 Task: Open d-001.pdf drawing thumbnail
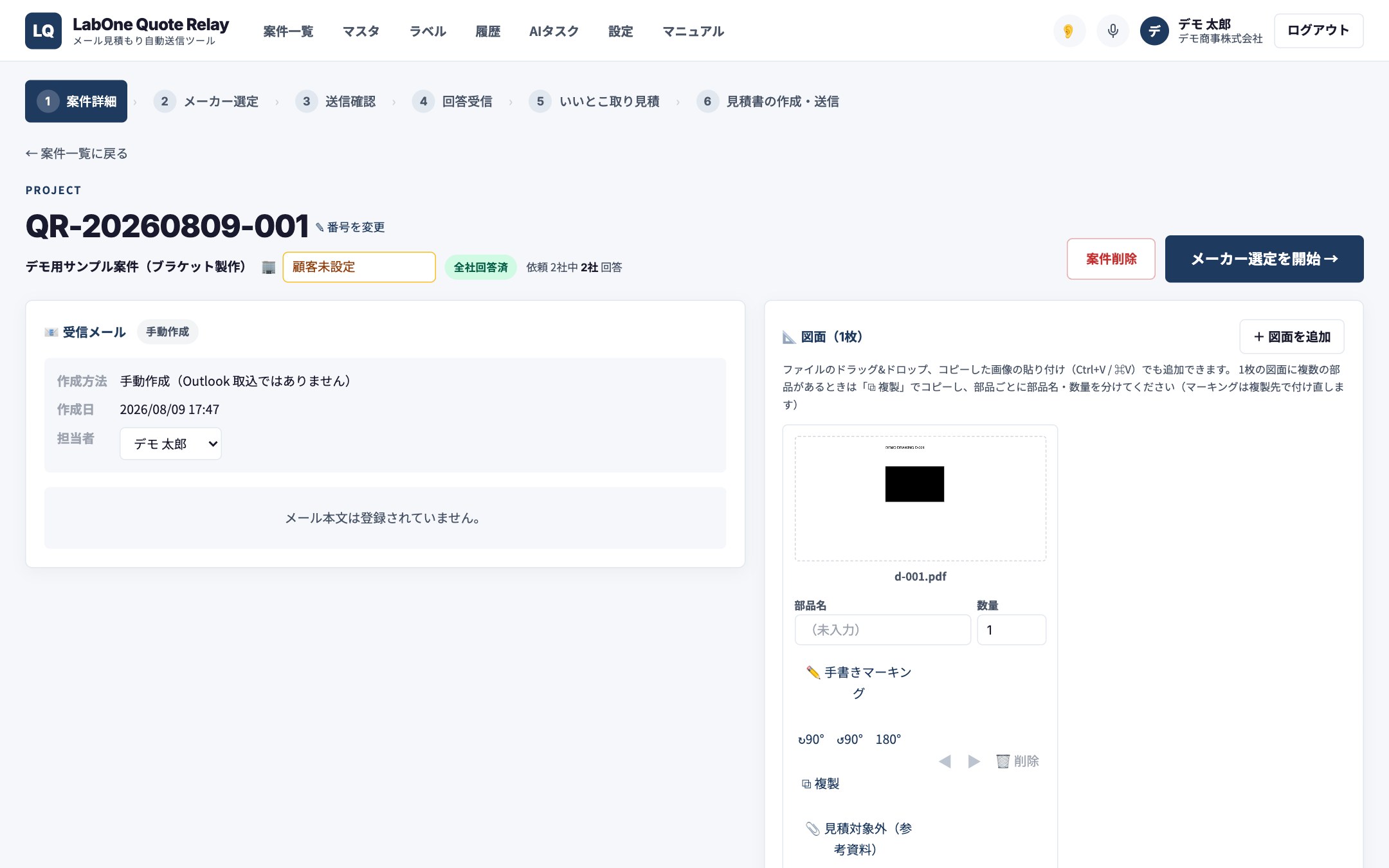point(920,498)
